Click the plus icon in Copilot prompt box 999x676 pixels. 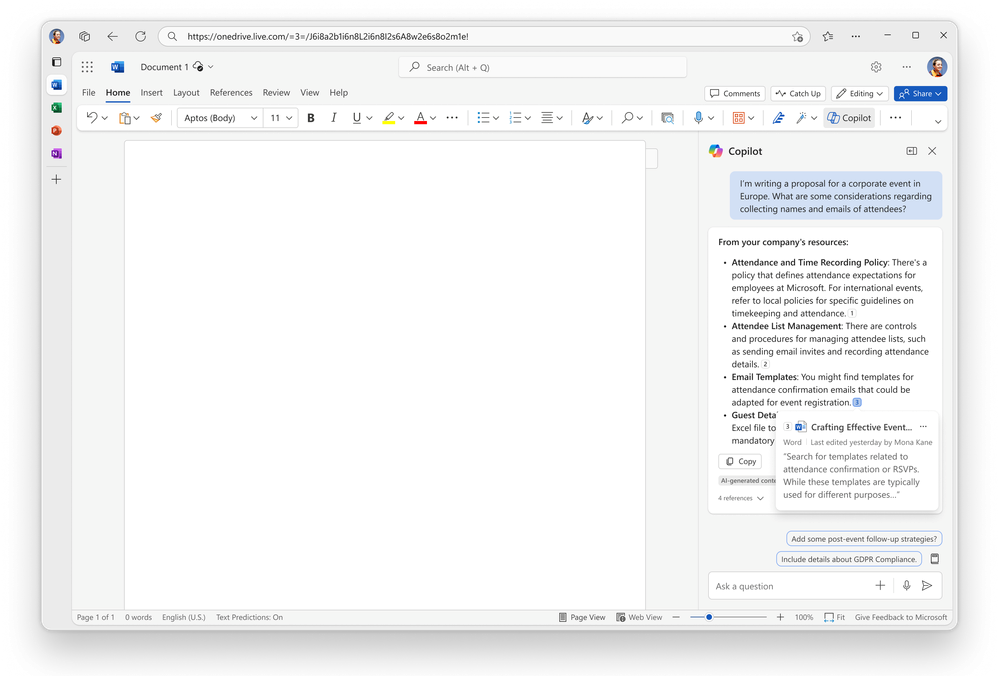(x=880, y=586)
